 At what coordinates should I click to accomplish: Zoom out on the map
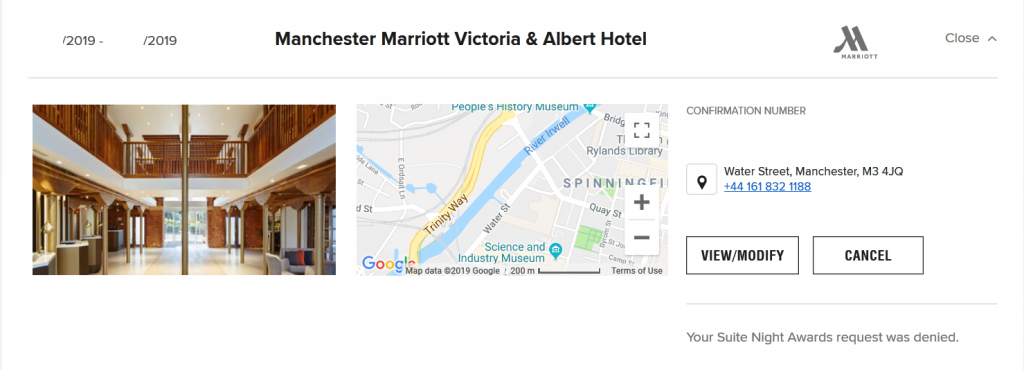642,237
